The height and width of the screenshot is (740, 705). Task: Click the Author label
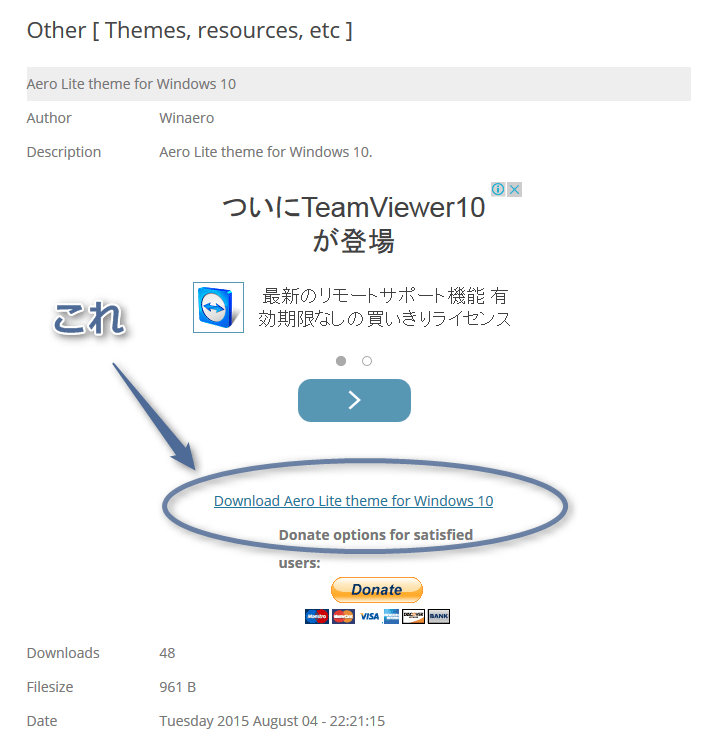pyautogui.click(x=49, y=118)
